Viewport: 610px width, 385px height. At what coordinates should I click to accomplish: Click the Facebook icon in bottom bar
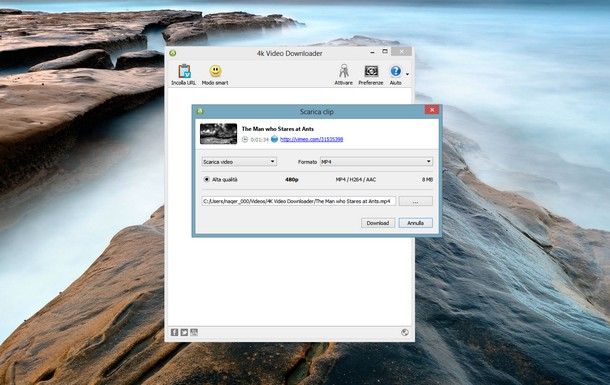(175, 332)
